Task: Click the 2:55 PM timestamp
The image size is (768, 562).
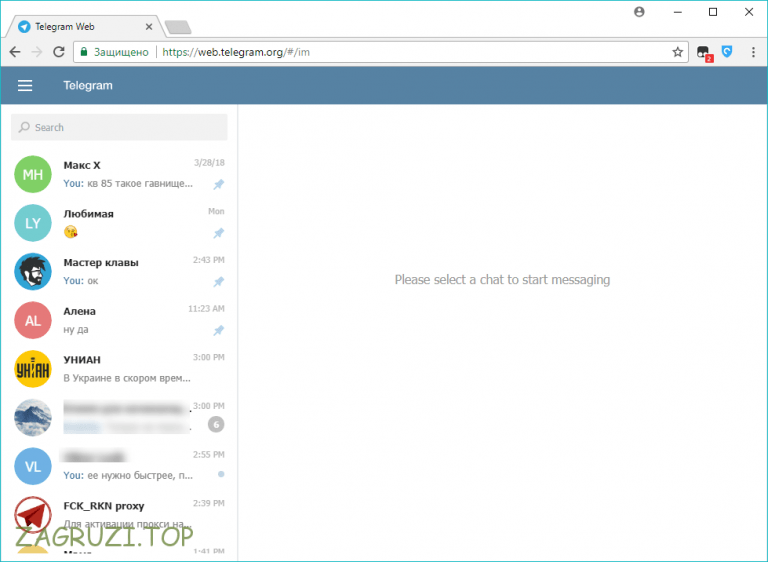Action: [x=209, y=455]
